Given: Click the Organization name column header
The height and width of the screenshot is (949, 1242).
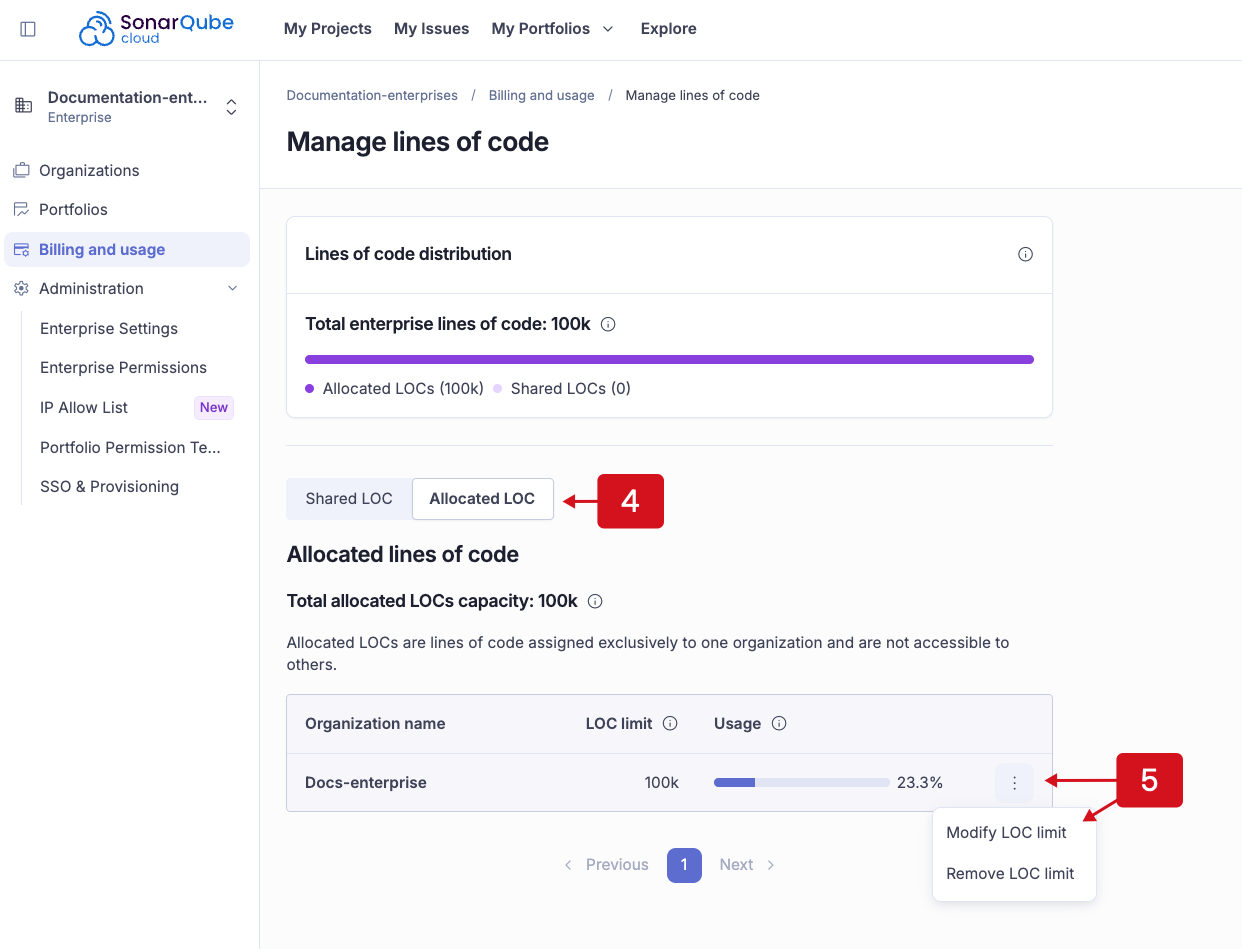Looking at the screenshot, I should (x=375, y=723).
